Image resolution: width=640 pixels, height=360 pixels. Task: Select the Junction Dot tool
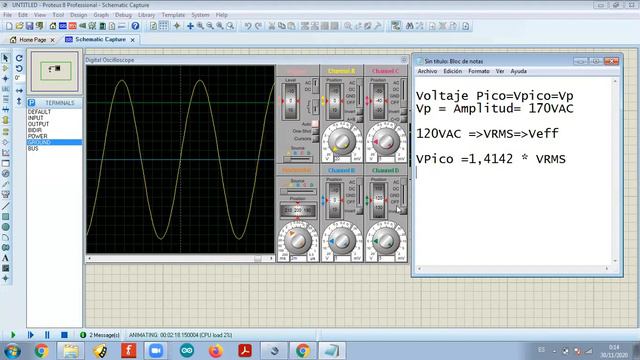click(5, 78)
